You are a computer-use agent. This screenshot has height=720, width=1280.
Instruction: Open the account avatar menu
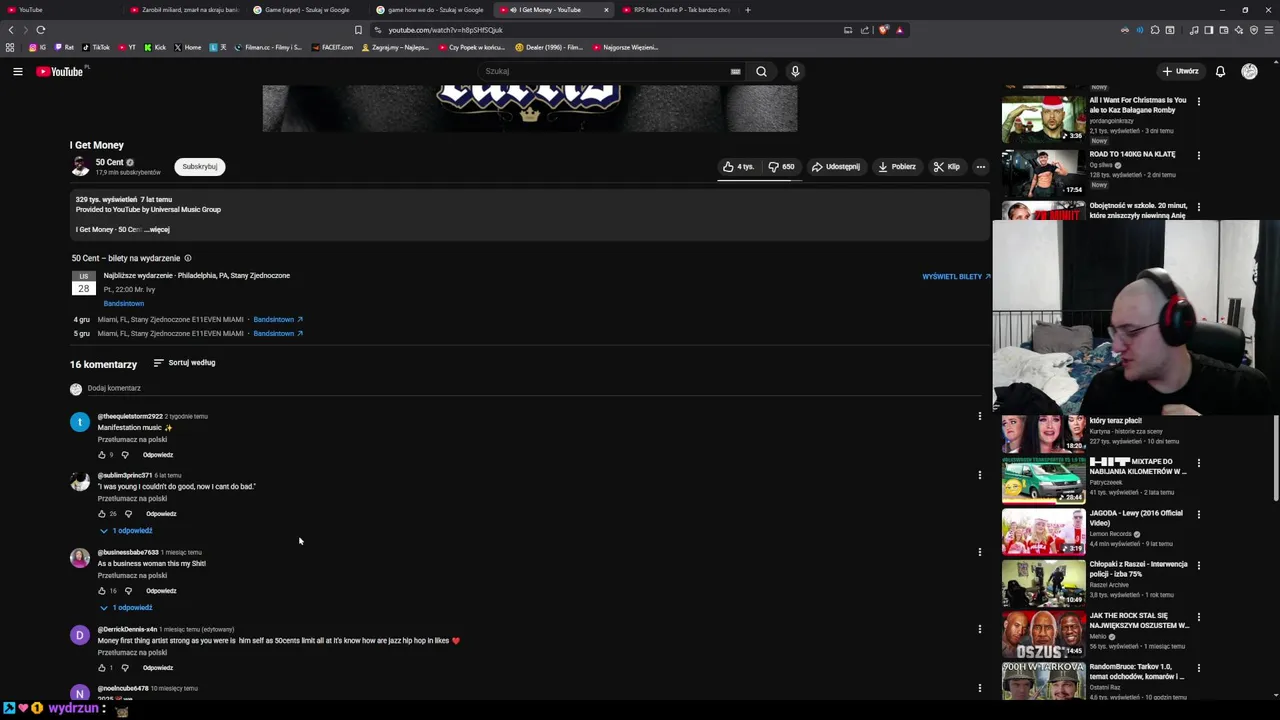1249,71
